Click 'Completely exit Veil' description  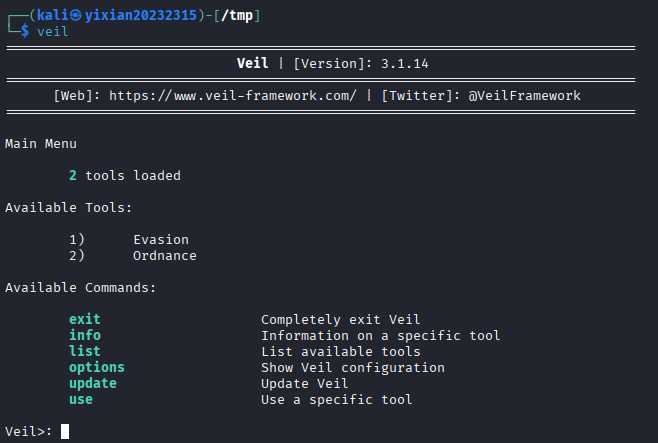pyautogui.click(x=341, y=320)
